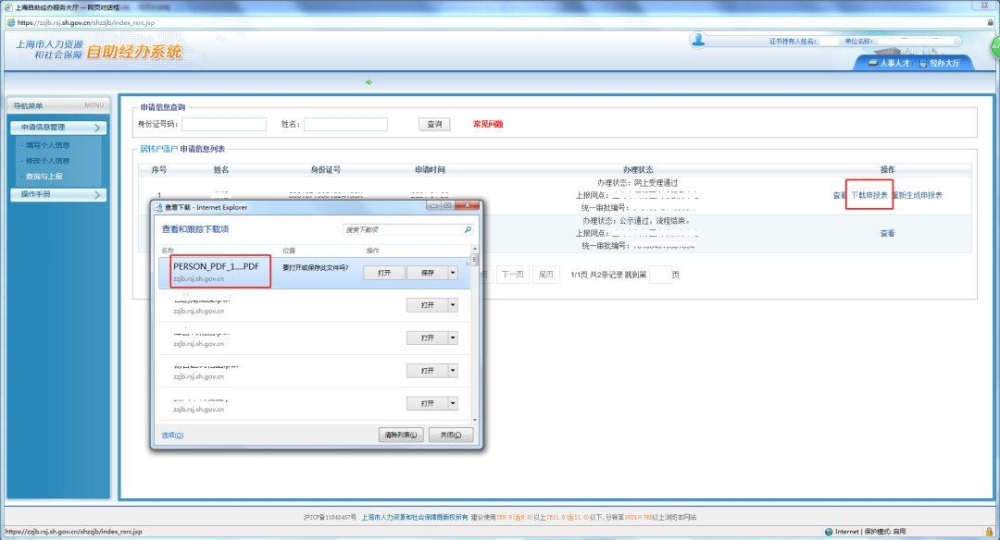Image resolution: width=1000 pixels, height=540 pixels.
Task: Click the user avatar icon in header
Action: pos(698,40)
